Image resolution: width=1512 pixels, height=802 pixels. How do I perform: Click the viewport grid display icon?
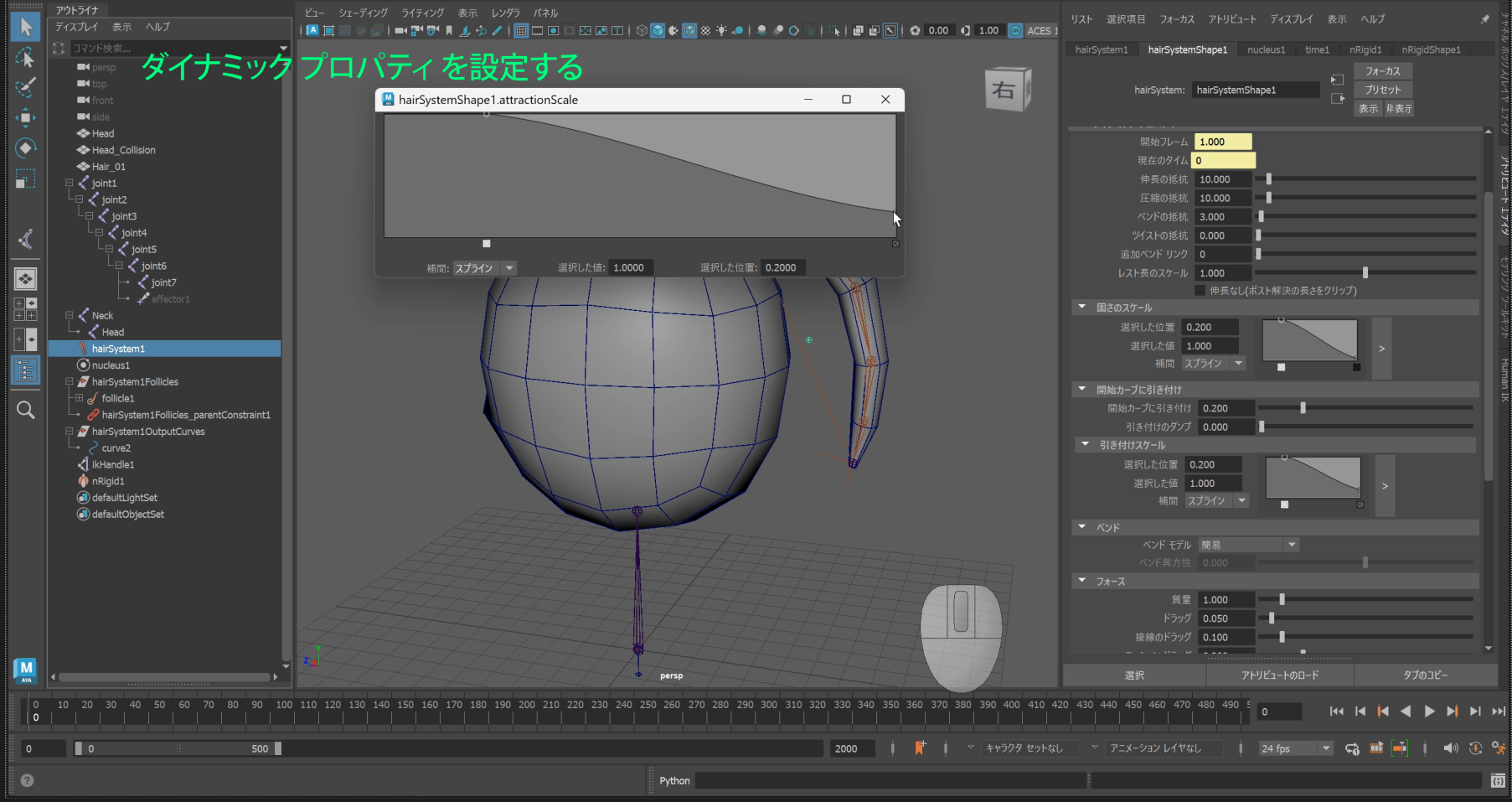pyautogui.click(x=521, y=31)
